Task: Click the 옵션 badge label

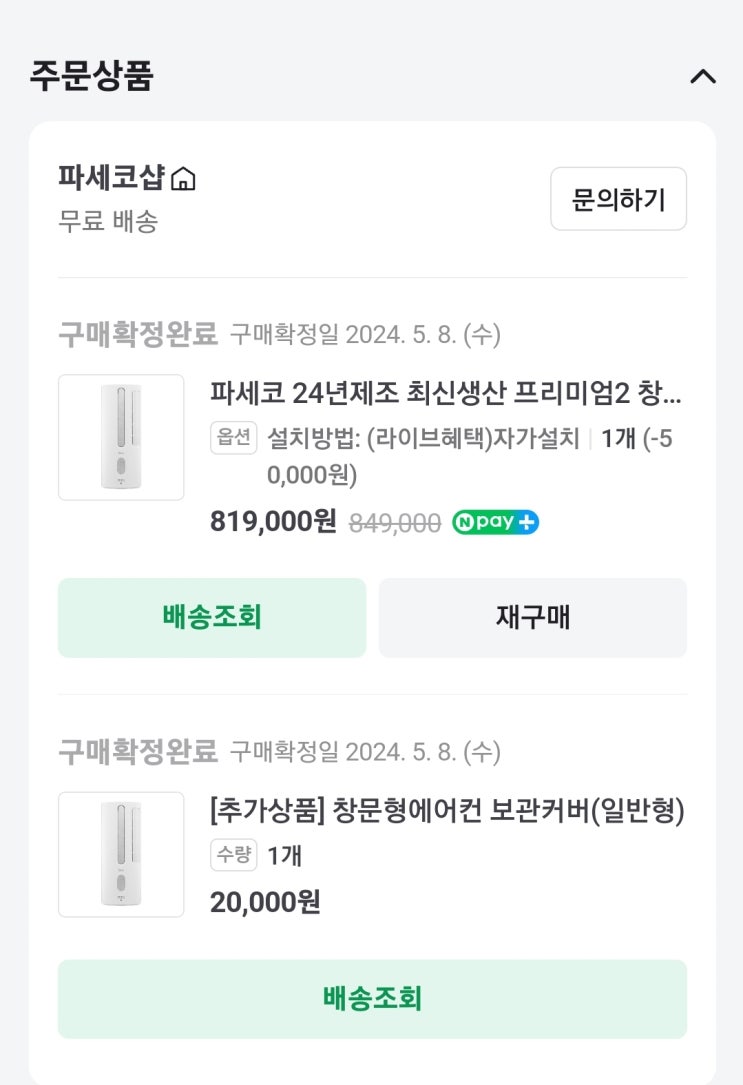Action: 234,439
